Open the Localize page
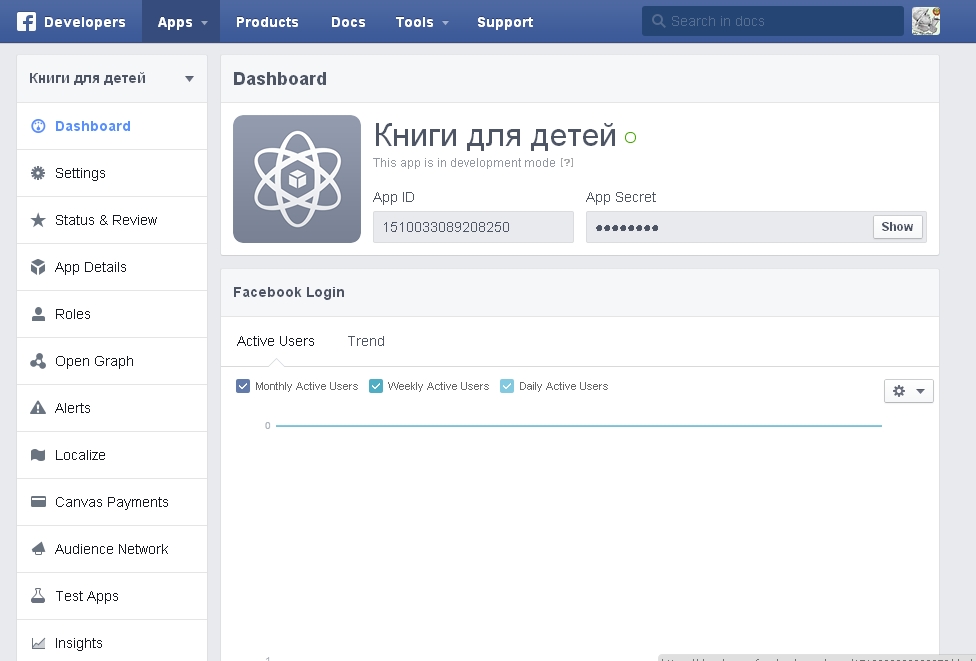The height and width of the screenshot is (661, 976). pyautogui.click(x=112, y=455)
